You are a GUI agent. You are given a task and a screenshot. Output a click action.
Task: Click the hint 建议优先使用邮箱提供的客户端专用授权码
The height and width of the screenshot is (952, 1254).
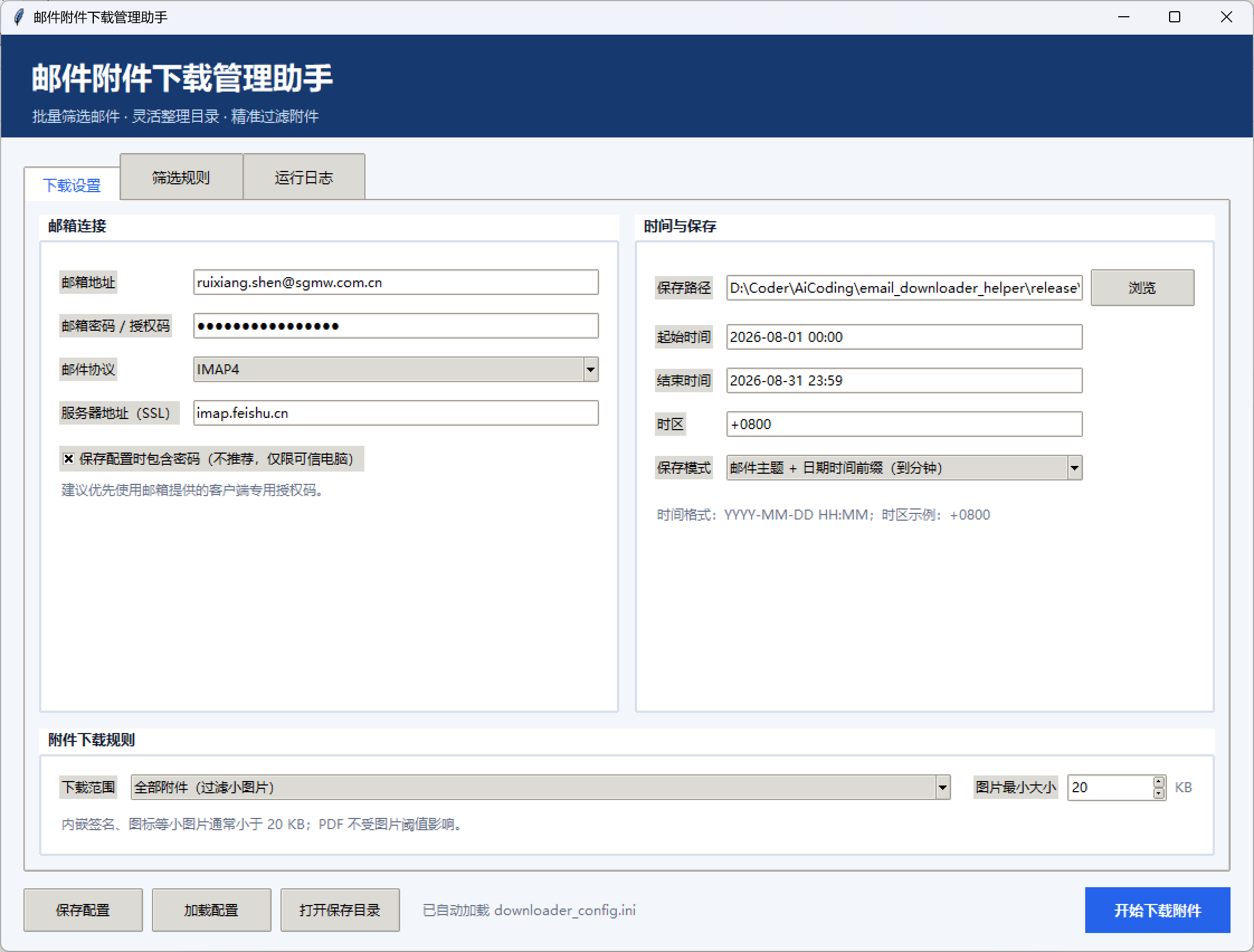click(x=193, y=489)
